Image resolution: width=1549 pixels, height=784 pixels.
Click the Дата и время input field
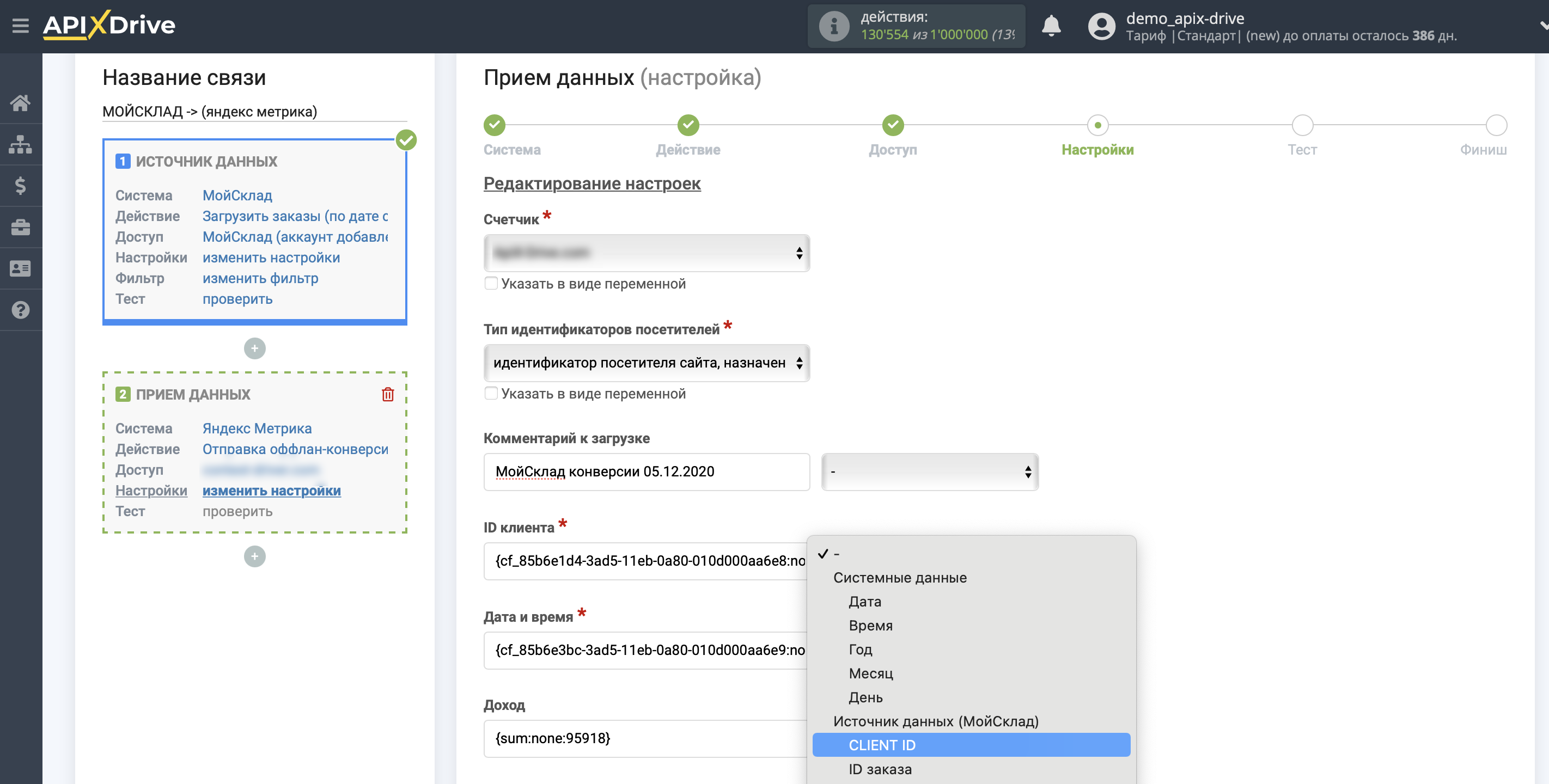(x=645, y=651)
